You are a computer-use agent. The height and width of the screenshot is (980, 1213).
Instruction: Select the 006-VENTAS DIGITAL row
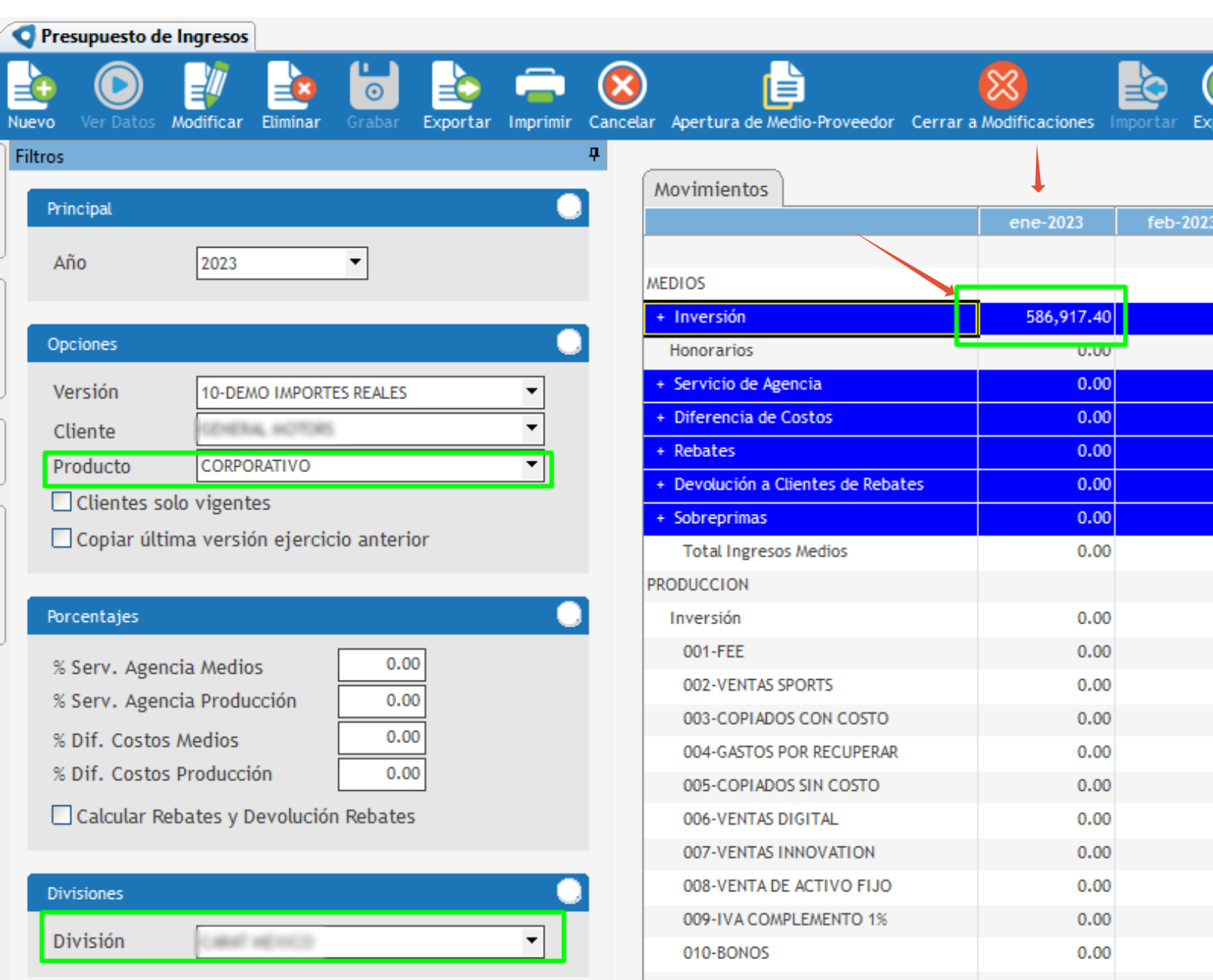click(928, 819)
